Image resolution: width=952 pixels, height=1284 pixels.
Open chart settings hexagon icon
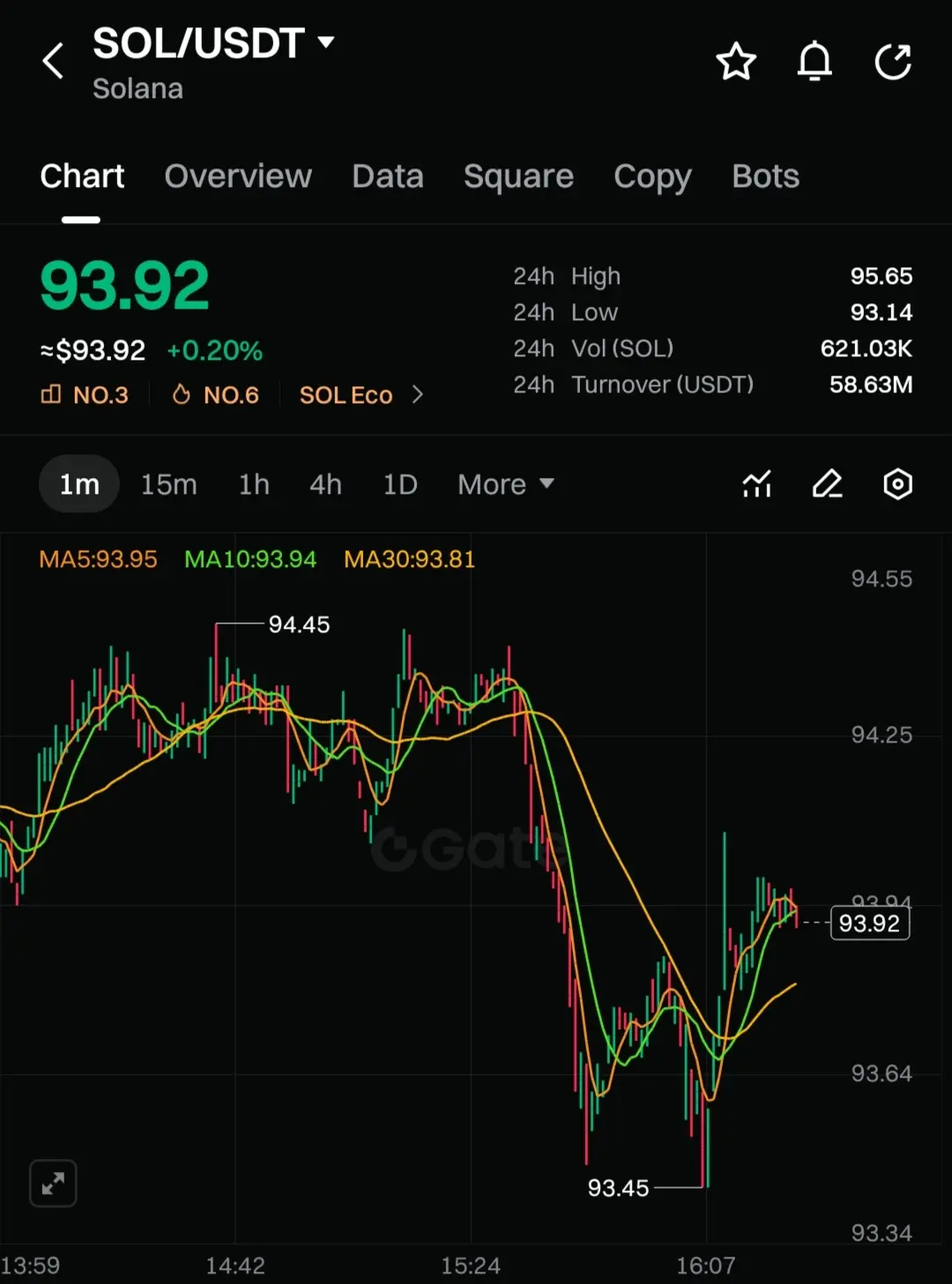[x=897, y=484]
